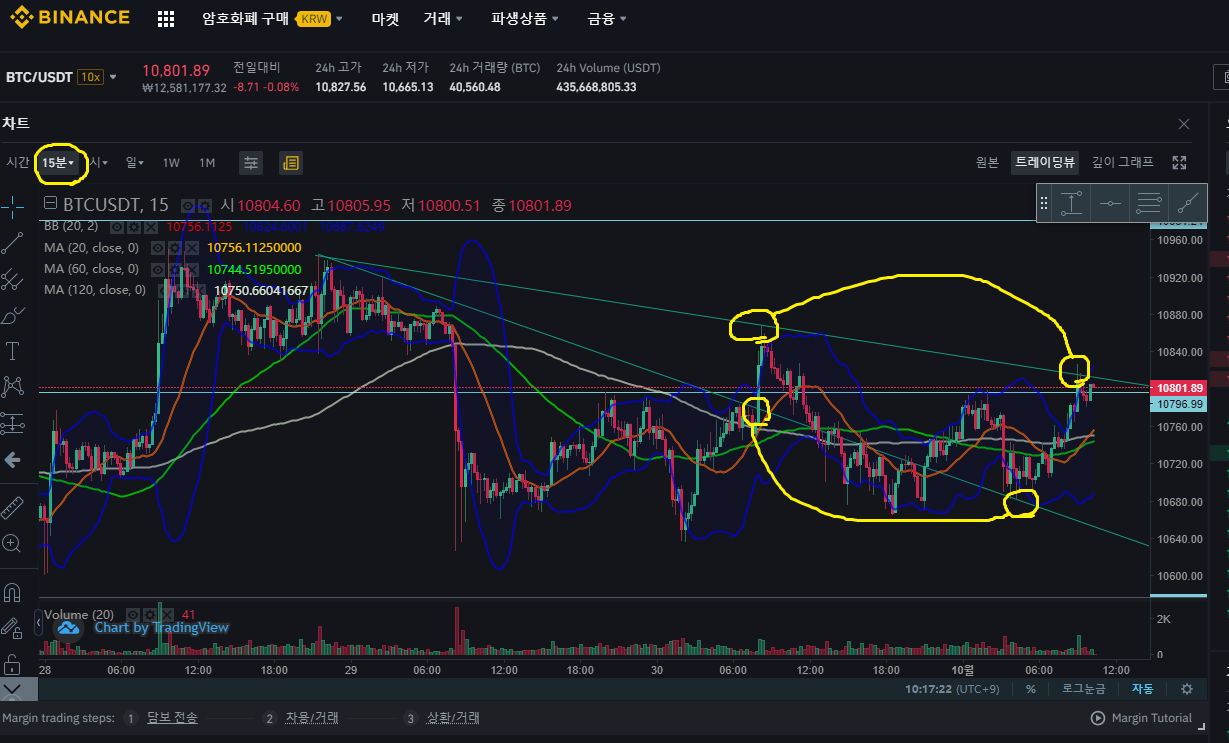Open the 15분 interval dropdown

pyautogui.click(x=58, y=162)
